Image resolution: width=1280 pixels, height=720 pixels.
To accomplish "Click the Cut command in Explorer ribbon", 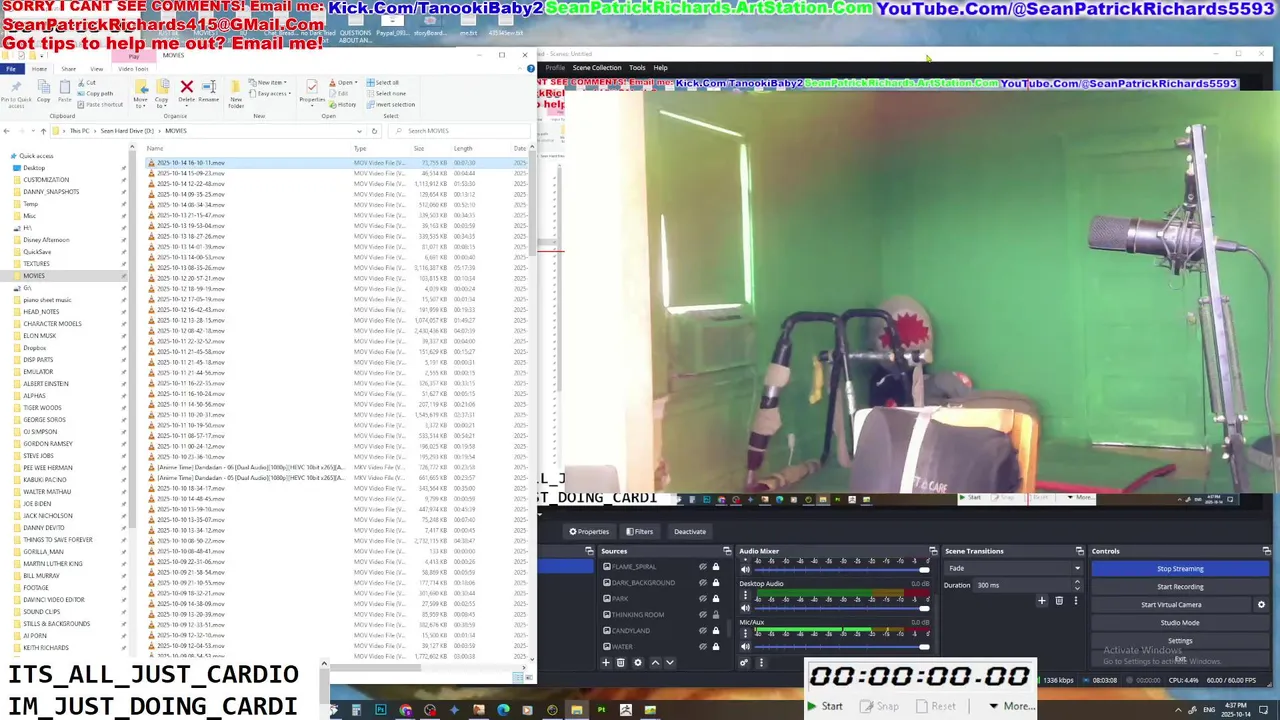I will [87, 82].
